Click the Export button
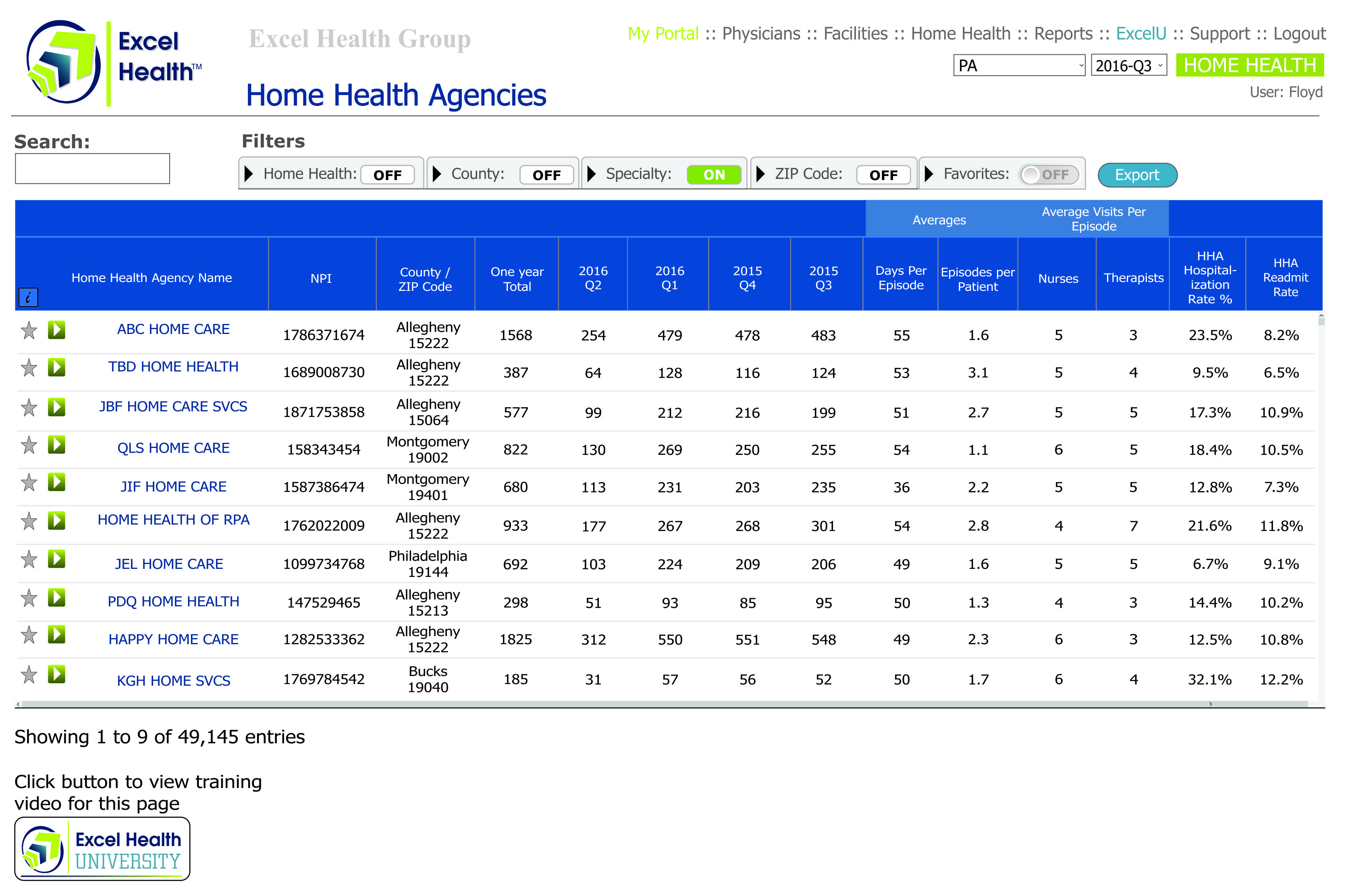The width and height of the screenshot is (1348, 896). [1136, 175]
